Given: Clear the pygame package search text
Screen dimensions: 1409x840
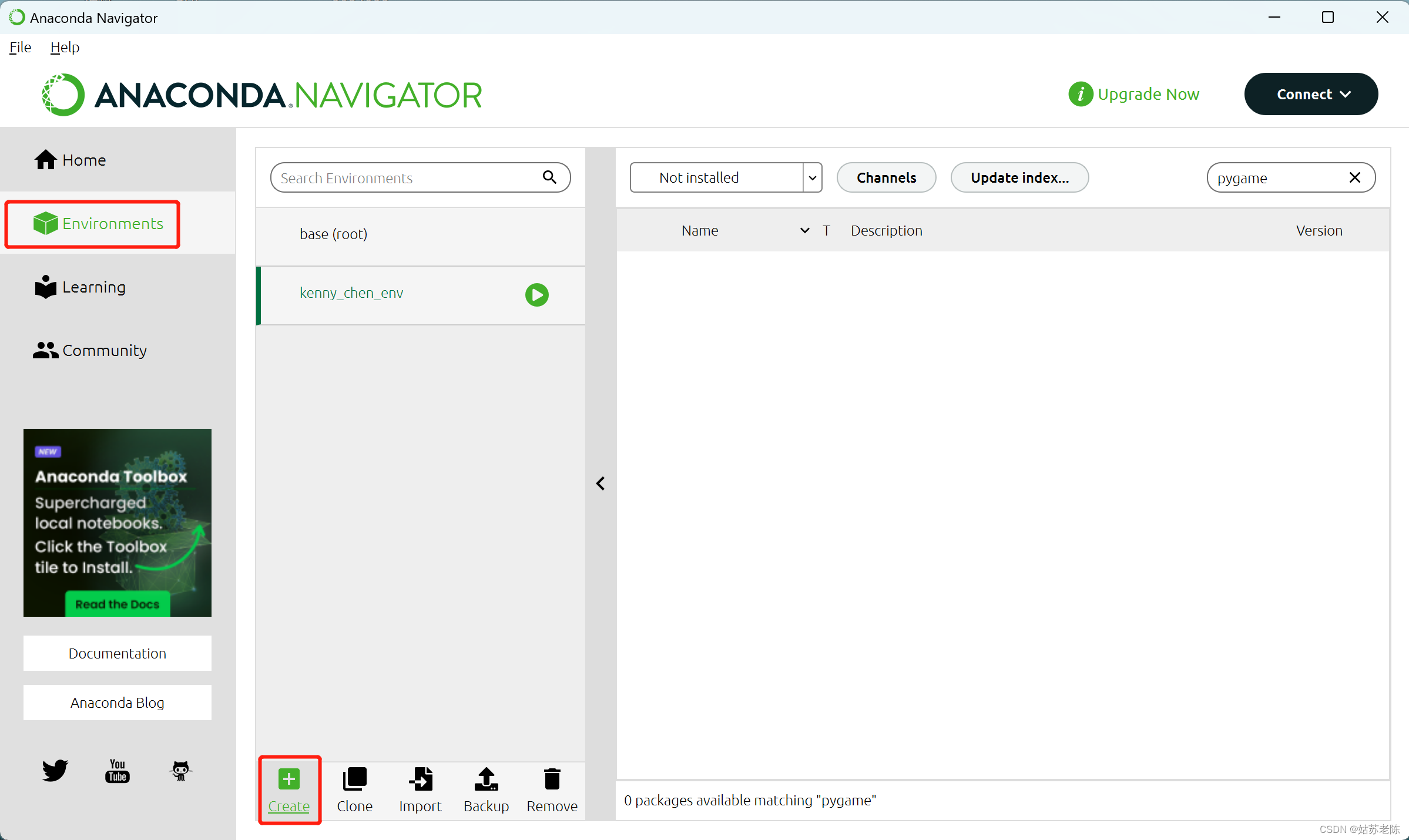Looking at the screenshot, I should pos(1355,177).
